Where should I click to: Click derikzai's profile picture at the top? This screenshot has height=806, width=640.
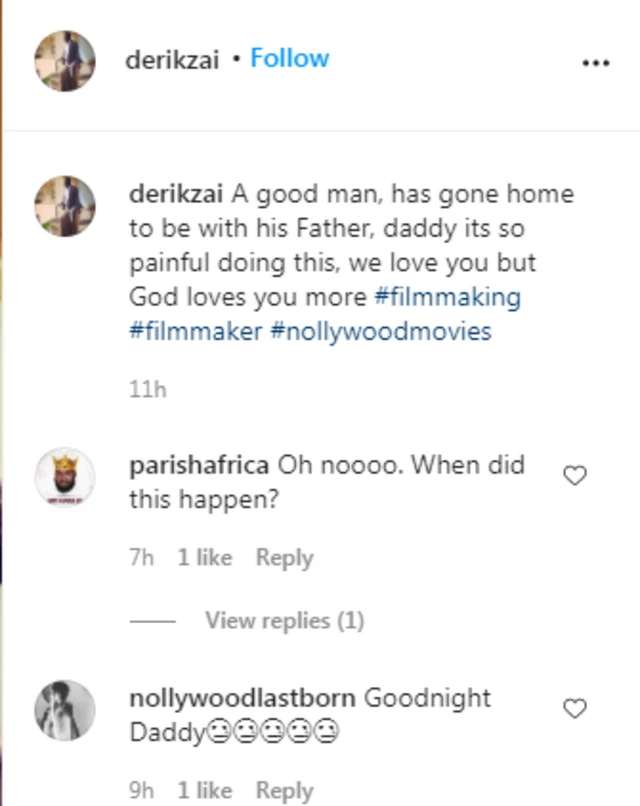[64, 58]
